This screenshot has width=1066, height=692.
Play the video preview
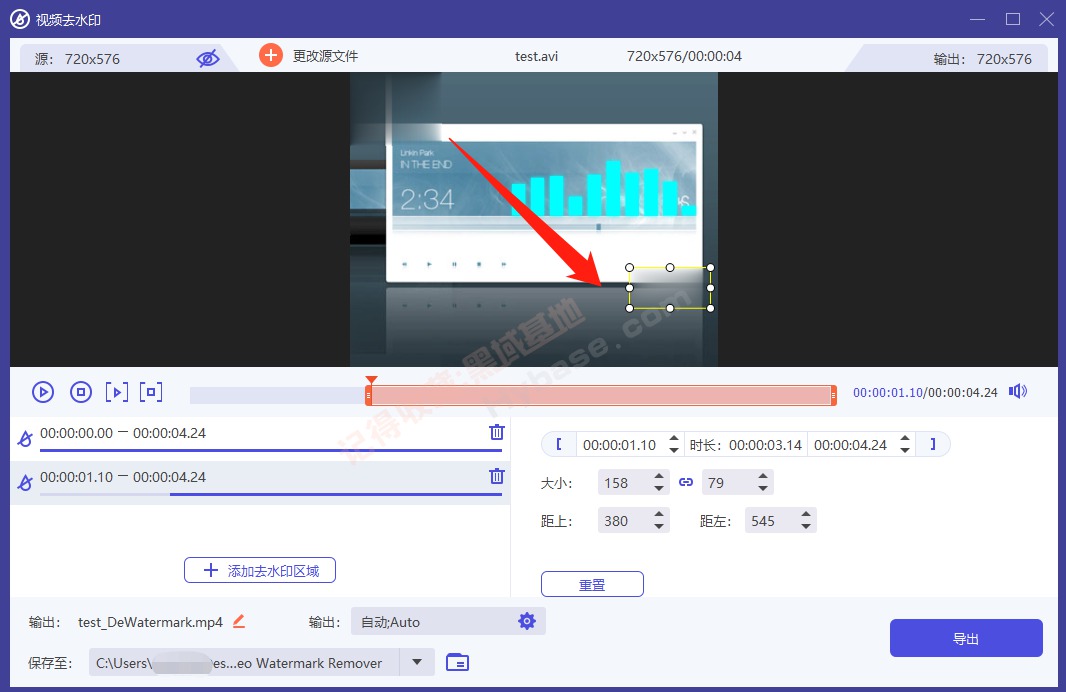tap(43, 392)
